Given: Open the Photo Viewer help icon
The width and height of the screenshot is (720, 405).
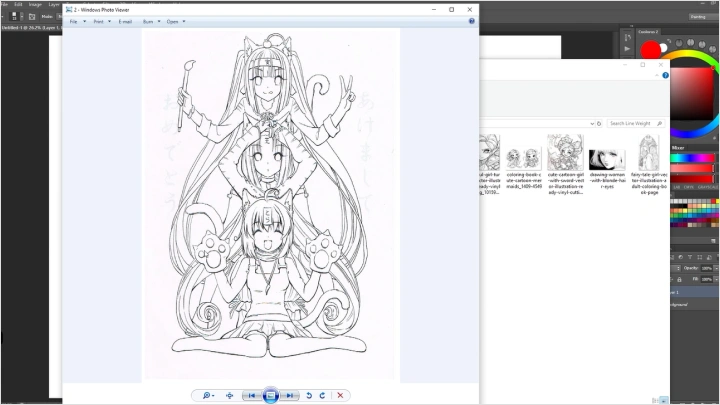Looking at the screenshot, I should pyautogui.click(x=472, y=21).
